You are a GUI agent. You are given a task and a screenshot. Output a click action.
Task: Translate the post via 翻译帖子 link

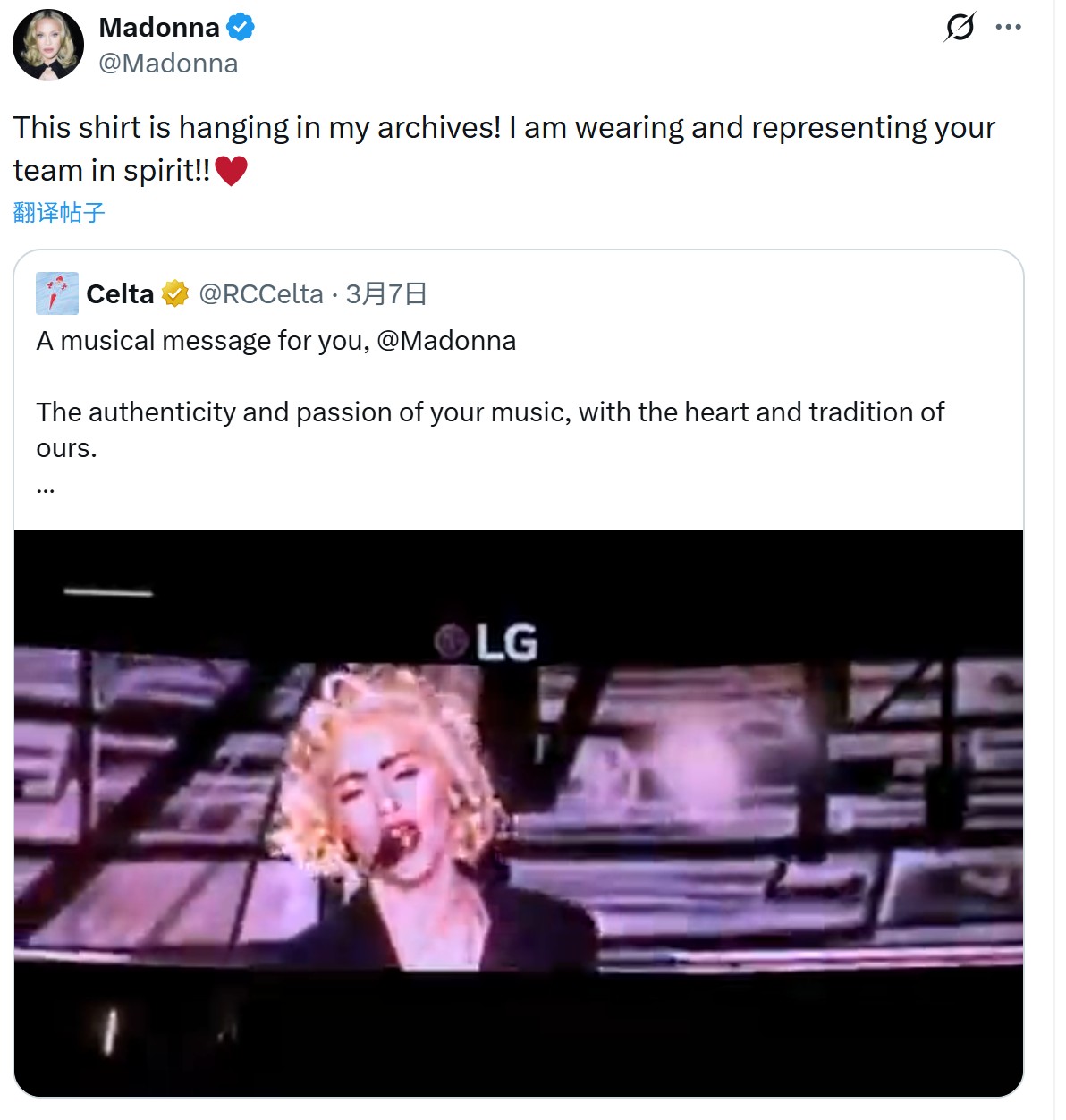tap(59, 213)
